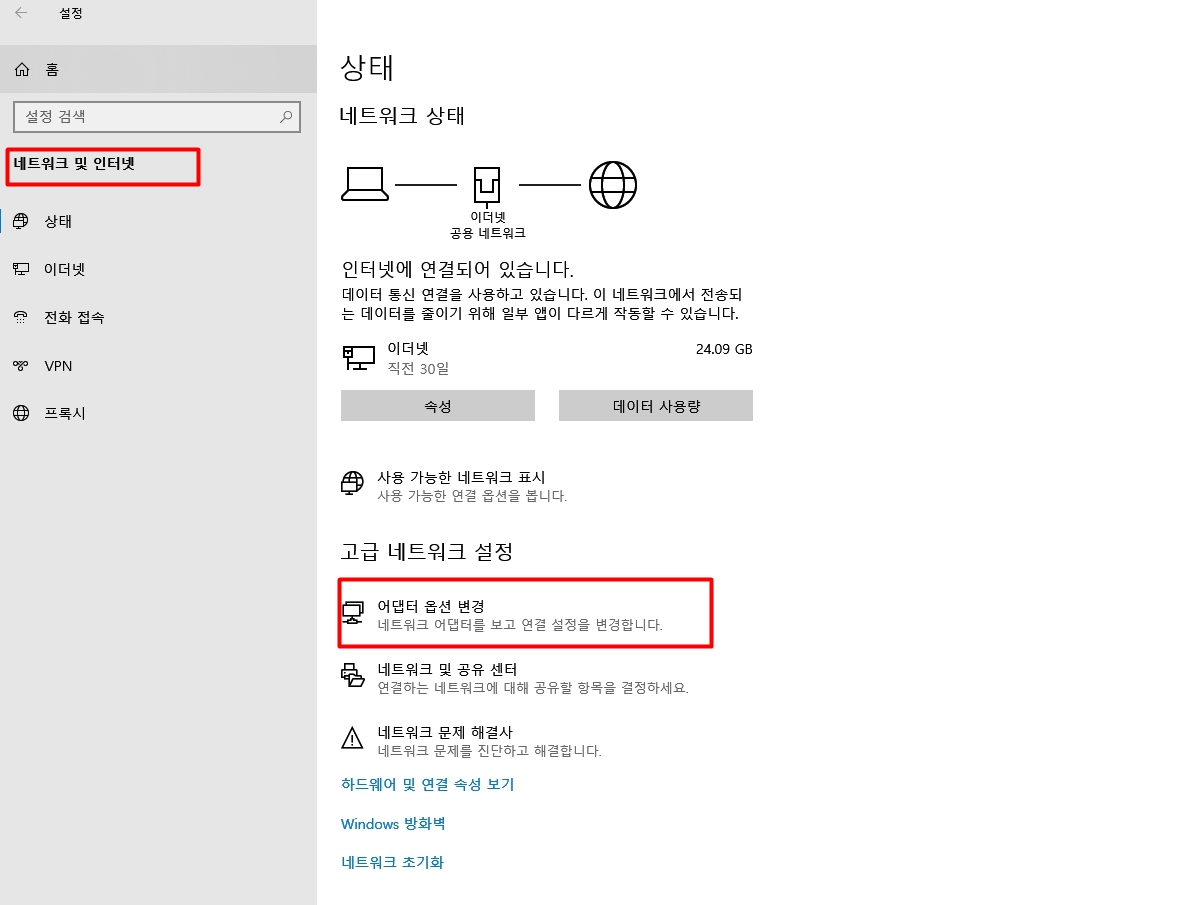The image size is (1182, 905).
Task: Click the back arrow icon in the title bar
Action: point(21,13)
